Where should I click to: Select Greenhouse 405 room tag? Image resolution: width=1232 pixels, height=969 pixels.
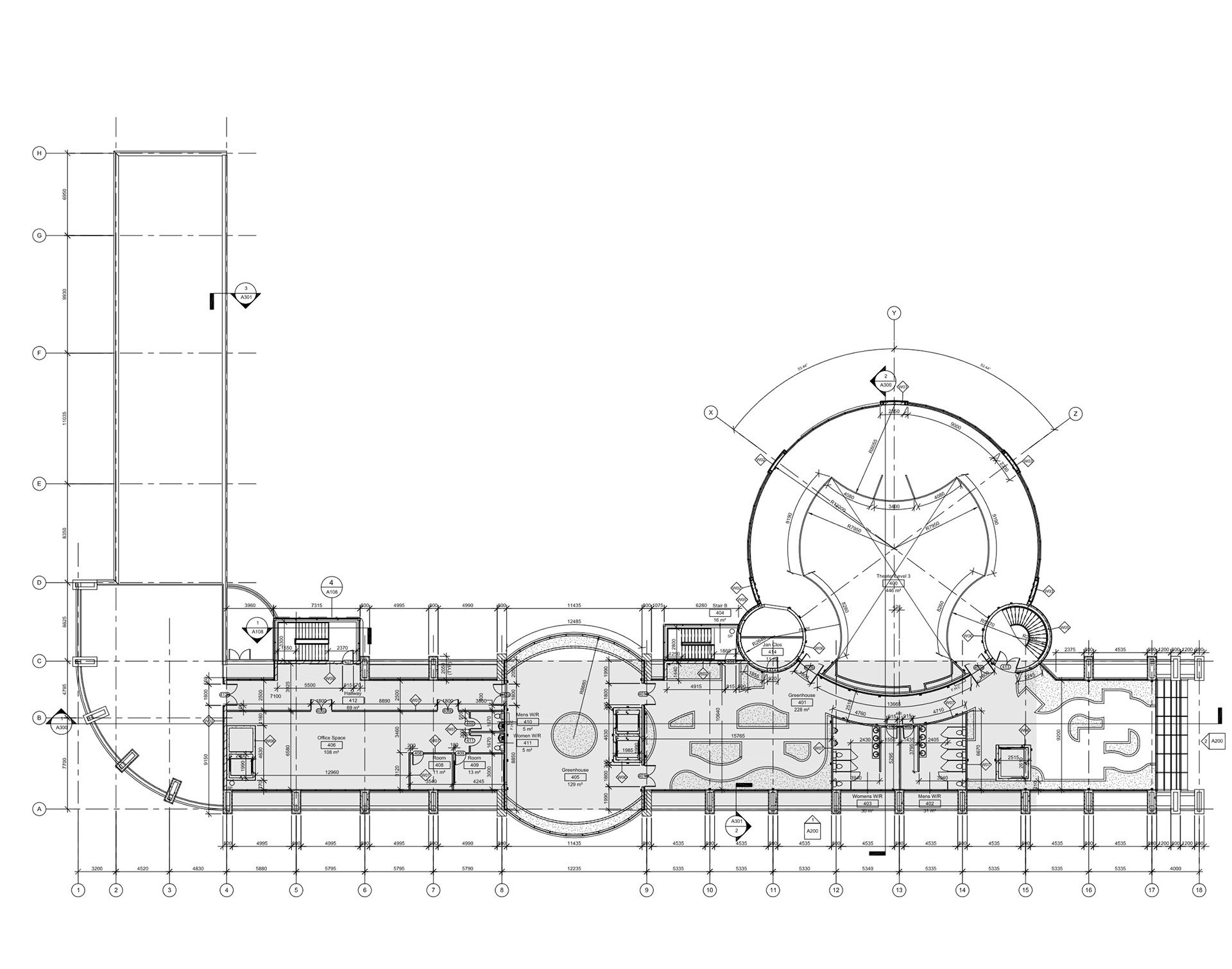tap(574, 777)
